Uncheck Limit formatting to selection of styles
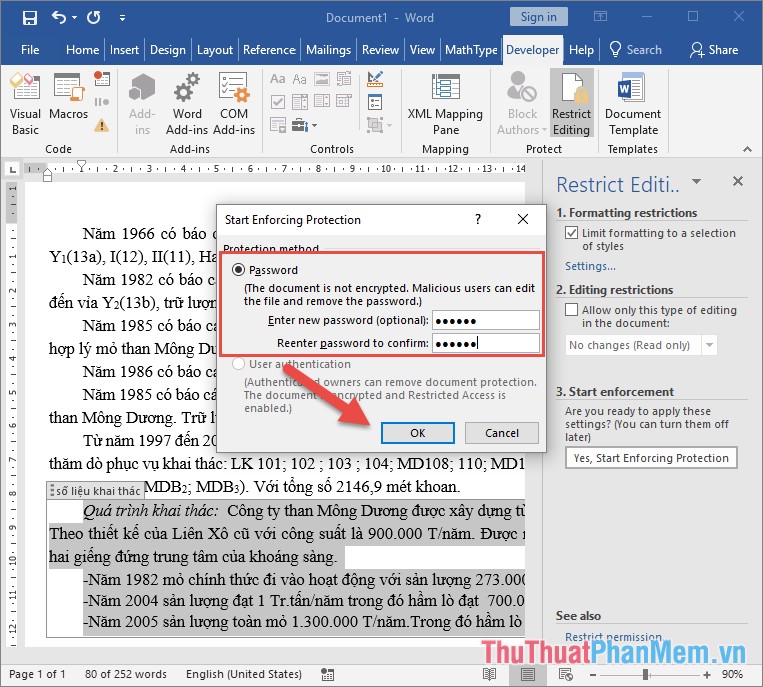763x687 pixels. pos(572,233)
